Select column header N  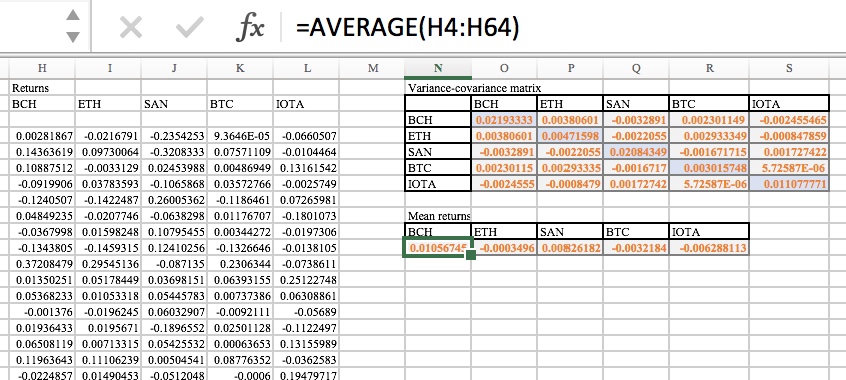438,68
